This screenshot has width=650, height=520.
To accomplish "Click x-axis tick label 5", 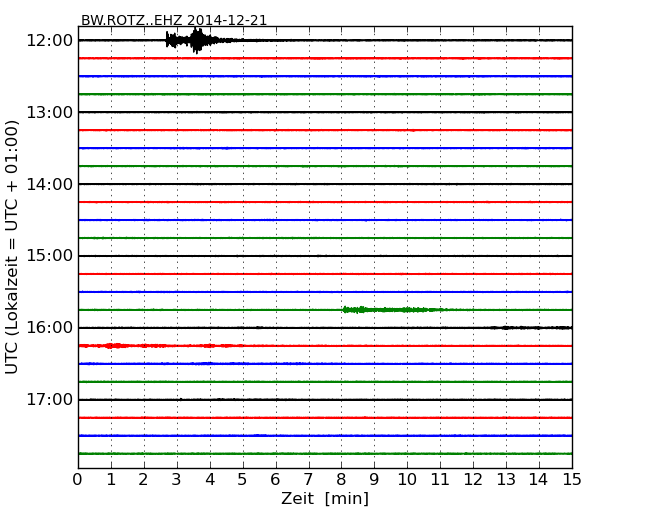I will pyautogui.click(x=243, y=480).
